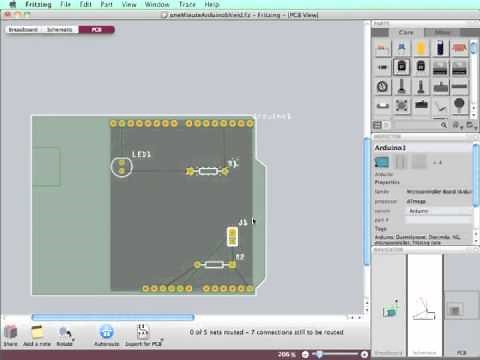Click the part # input field
Screen dimensions: 480x360
[438, 220]
